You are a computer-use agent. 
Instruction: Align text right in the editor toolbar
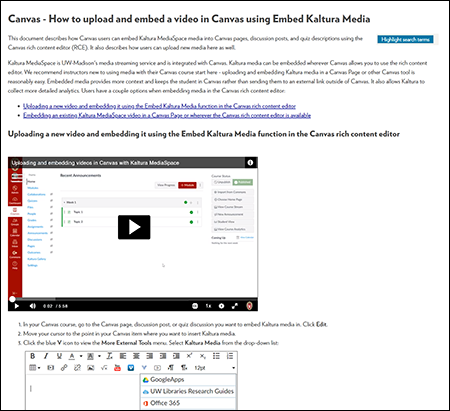tap(150, 356)
